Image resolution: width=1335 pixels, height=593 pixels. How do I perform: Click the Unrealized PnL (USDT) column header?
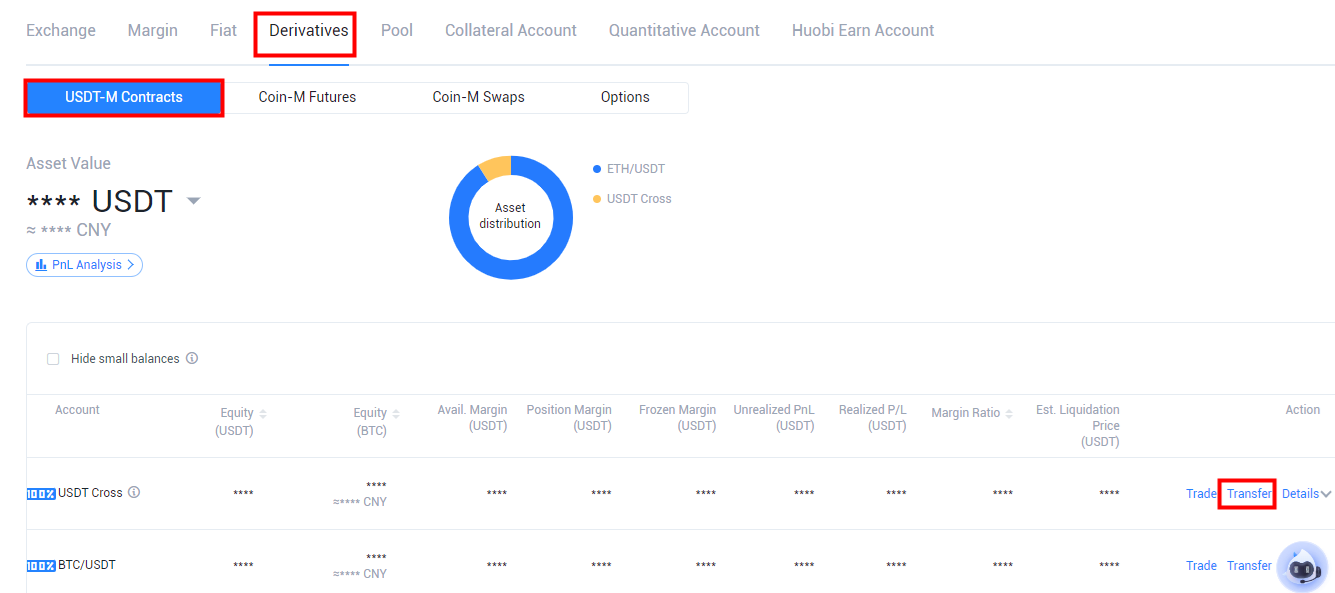point(774,418)
